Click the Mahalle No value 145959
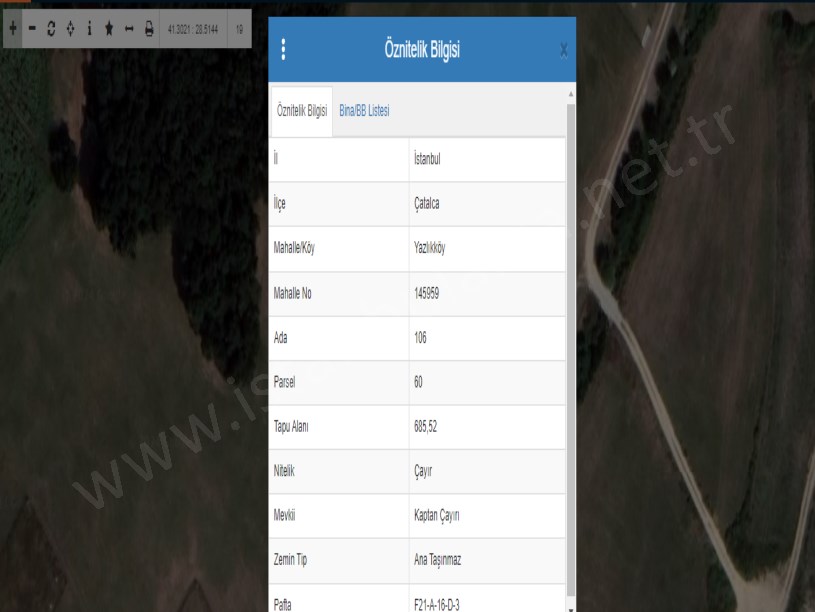 pyautogui.click(x=431, y=294)
